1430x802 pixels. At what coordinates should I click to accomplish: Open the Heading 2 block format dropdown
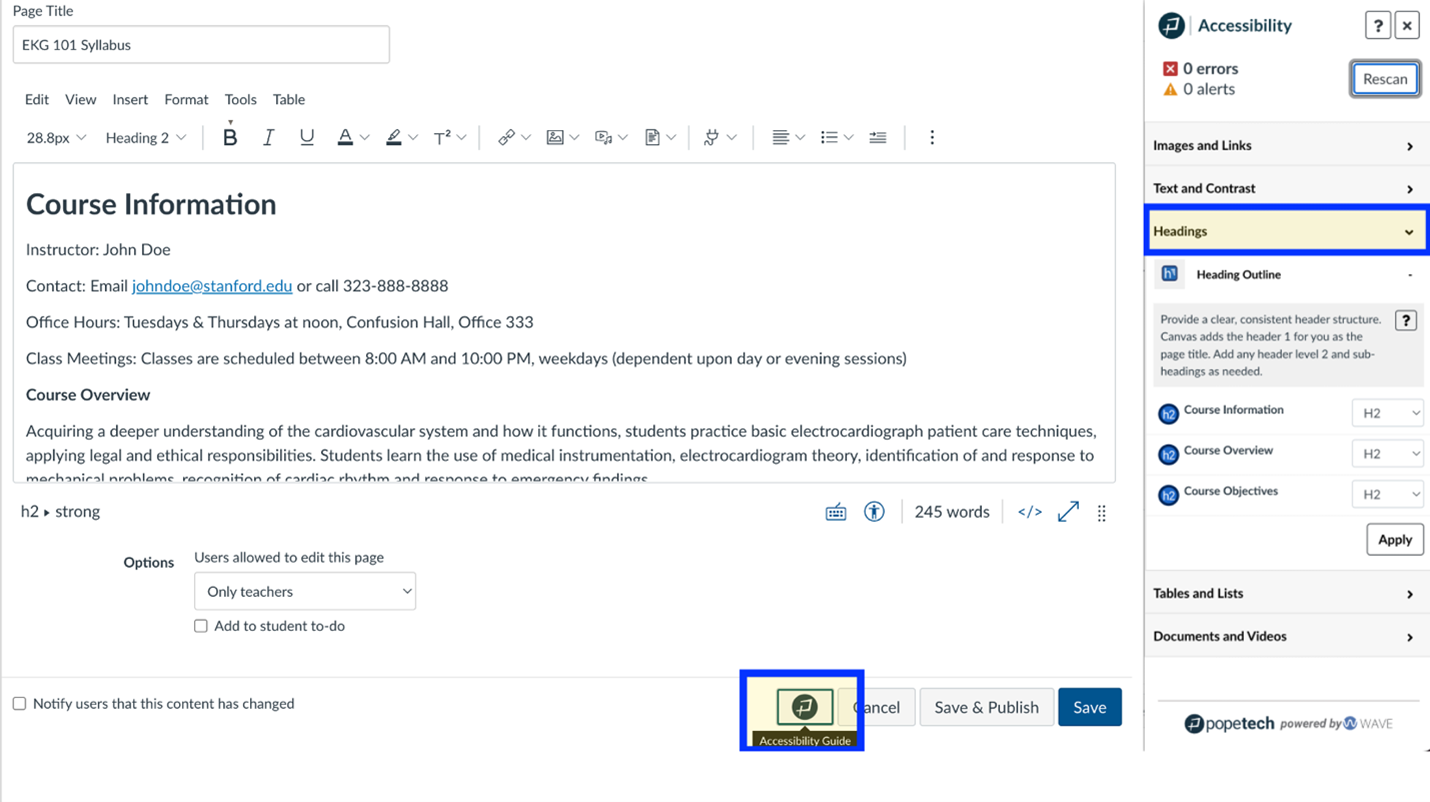point(146,138)
